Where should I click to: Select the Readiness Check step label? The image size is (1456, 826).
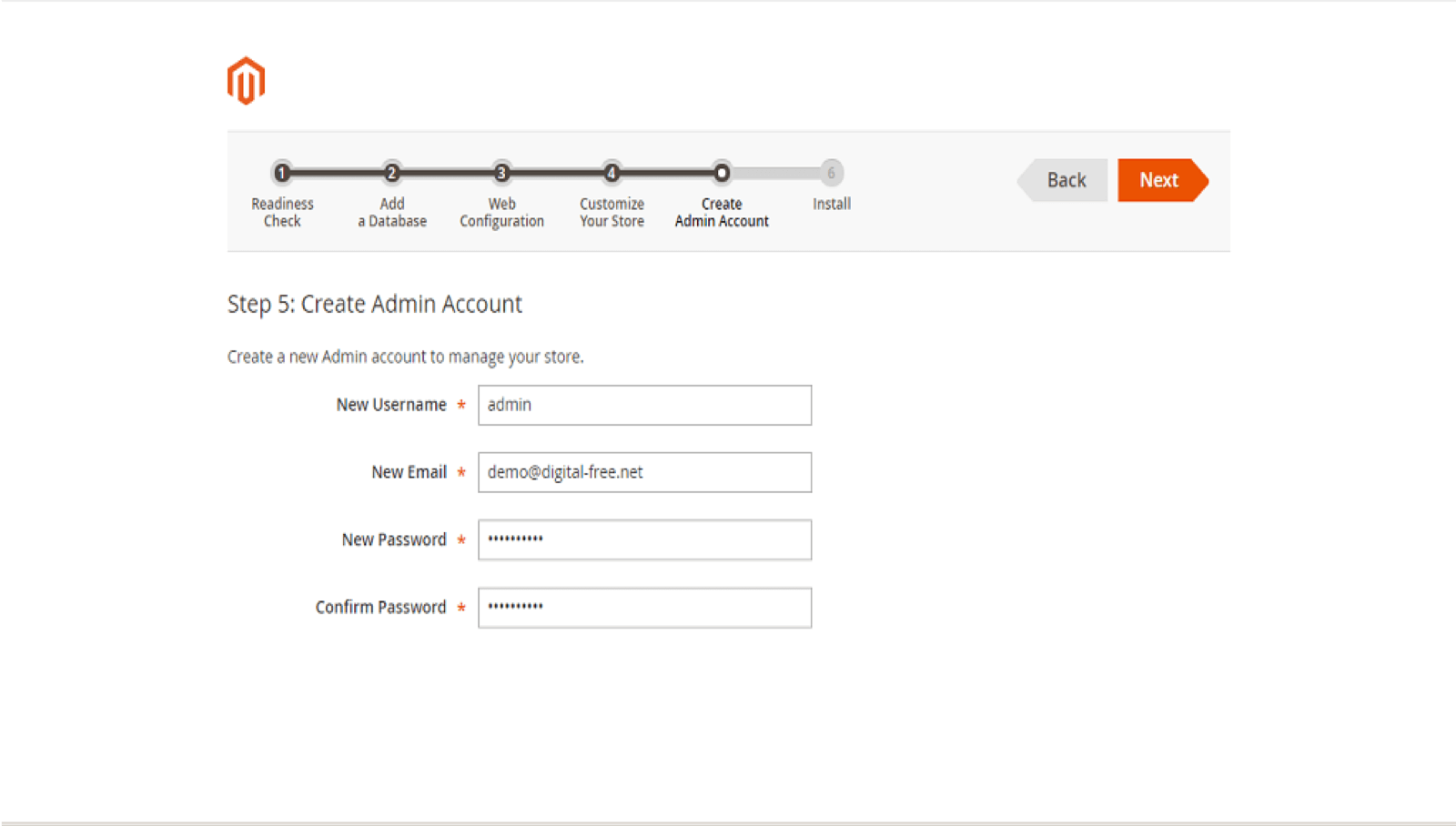(x=282, y=212)
